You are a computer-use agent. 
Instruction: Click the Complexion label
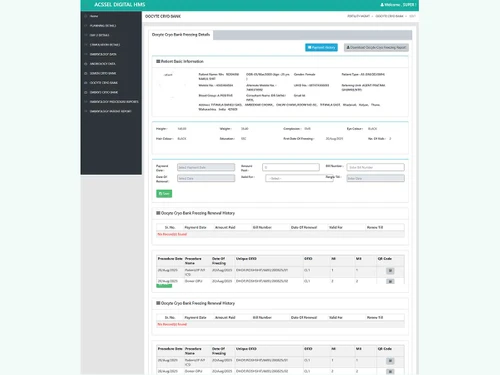point(292,129)
